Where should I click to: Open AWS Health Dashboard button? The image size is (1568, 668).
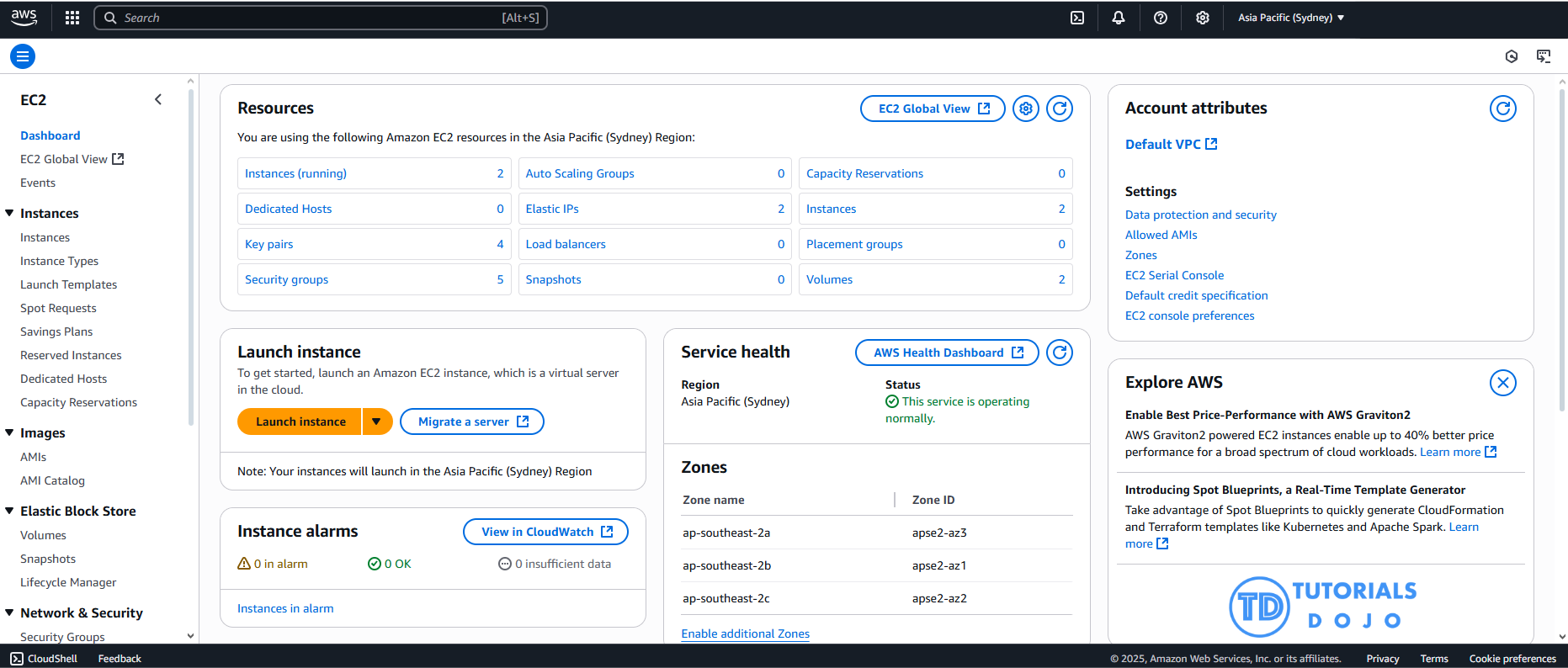947,353
